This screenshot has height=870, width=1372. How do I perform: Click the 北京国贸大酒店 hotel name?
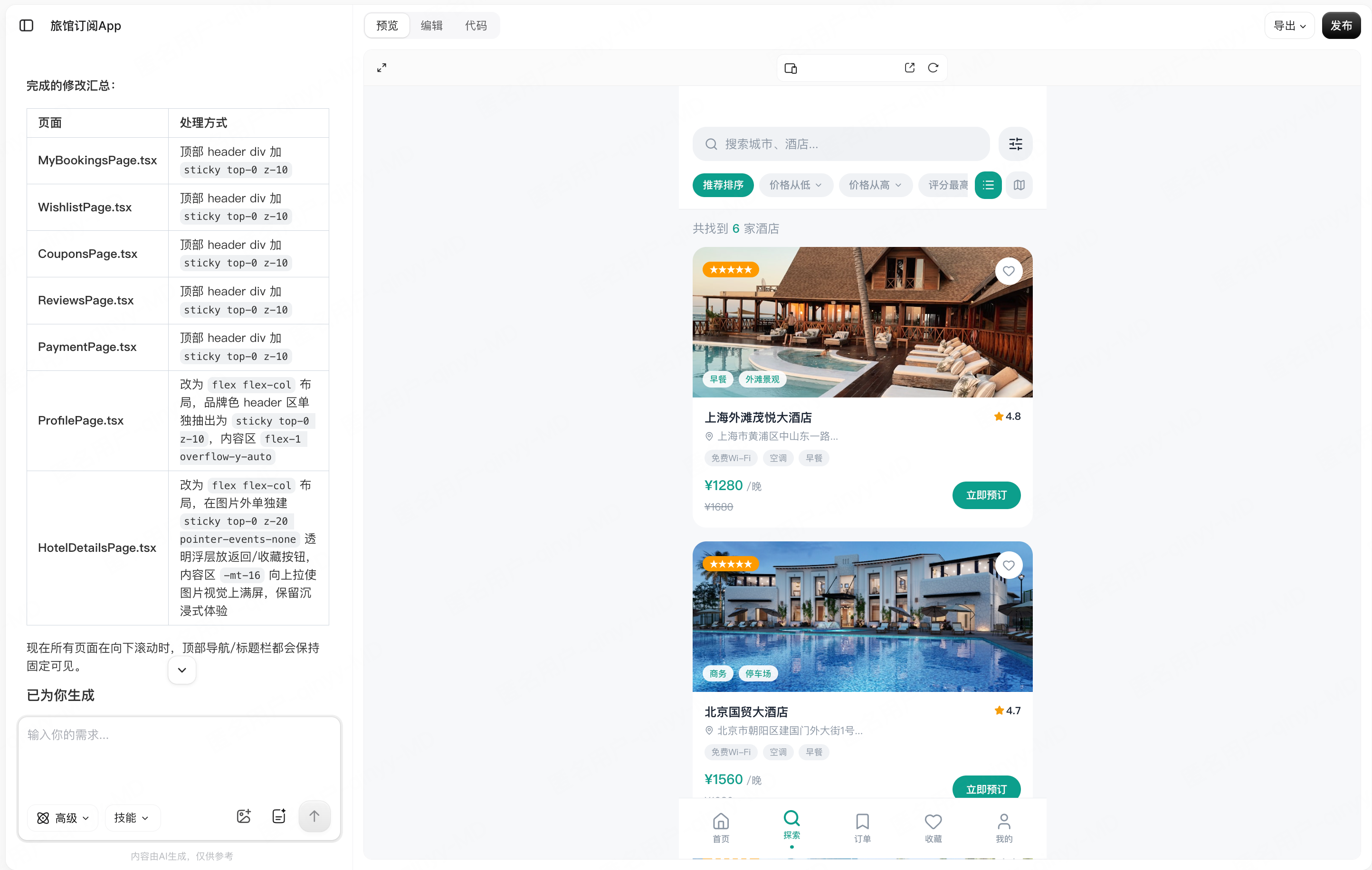(746, 712)
